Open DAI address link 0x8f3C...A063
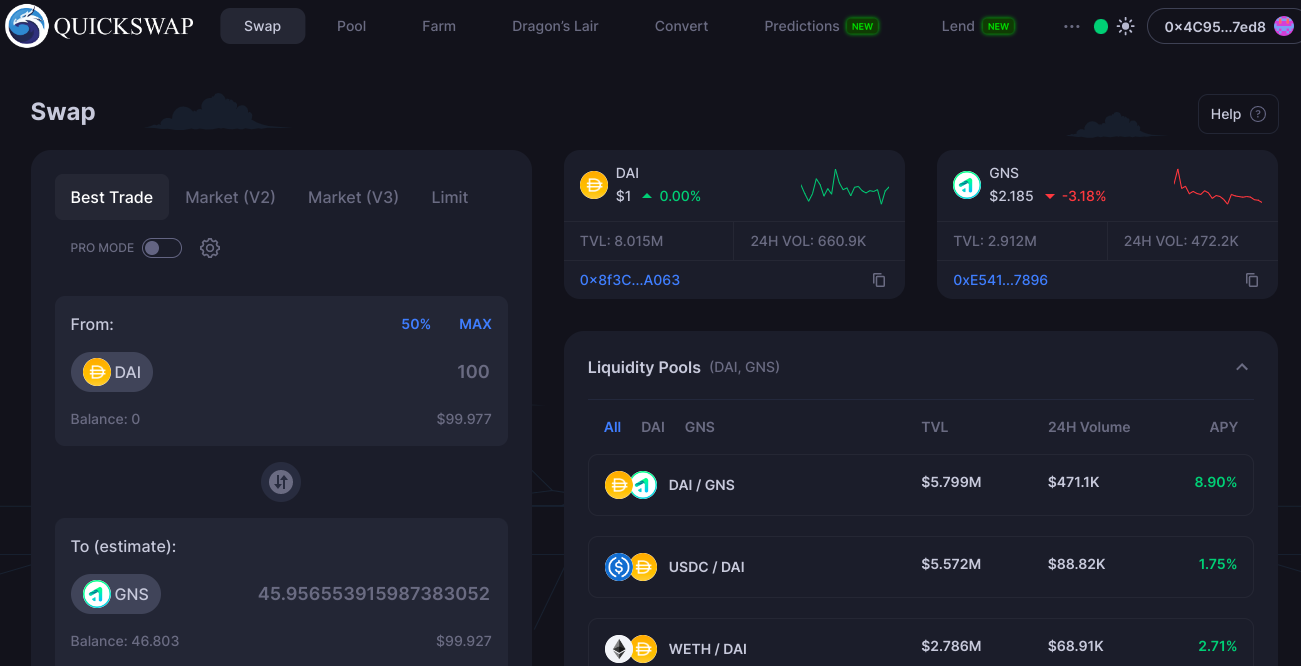 630,280
